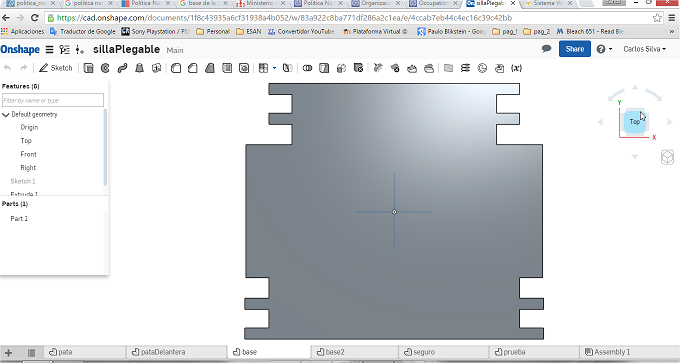
Task: Open the Carlos Silva account dropdown
Action: 644,49
